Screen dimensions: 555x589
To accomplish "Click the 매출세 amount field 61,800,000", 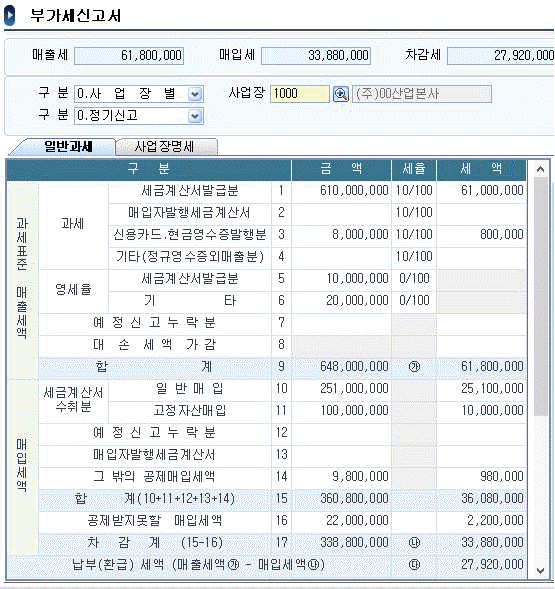I will [x=129, y=56].
